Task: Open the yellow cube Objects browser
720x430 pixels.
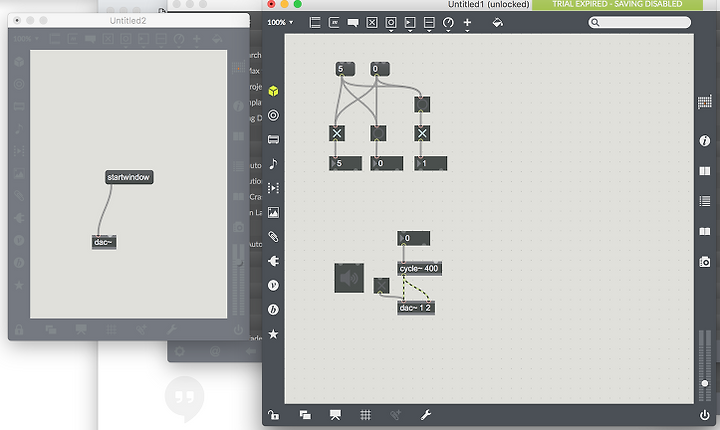Action: (x=273, y=91)
